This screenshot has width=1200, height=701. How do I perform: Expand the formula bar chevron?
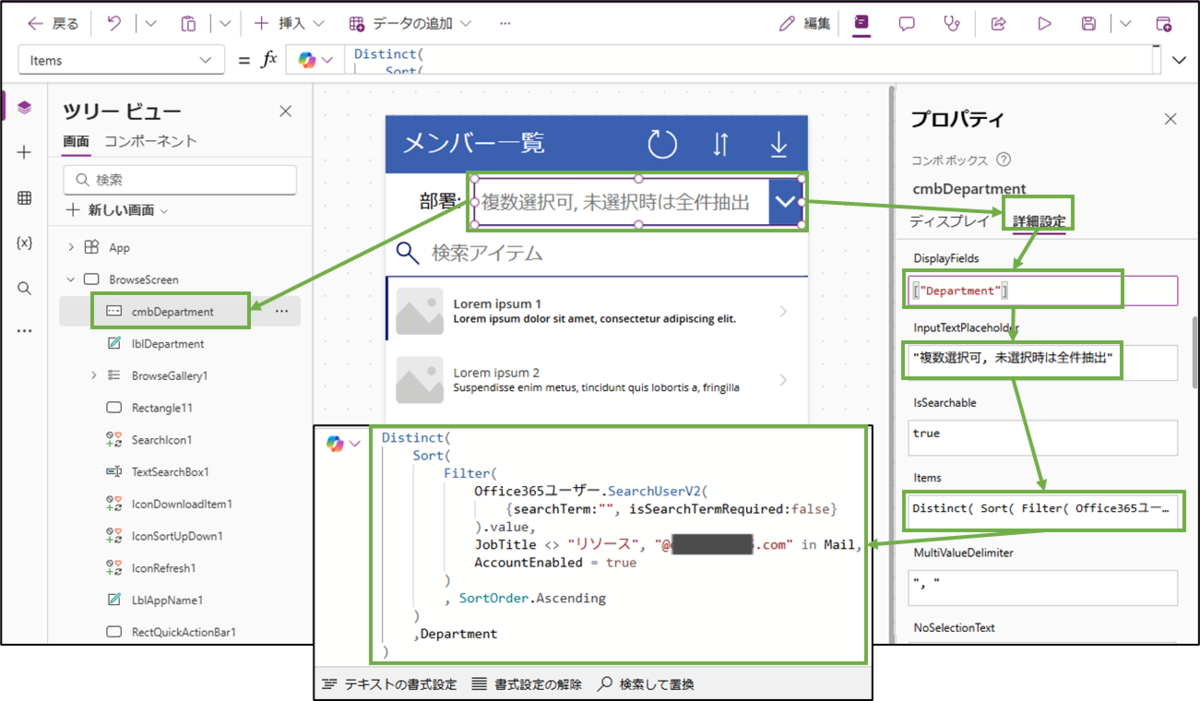1178,60
